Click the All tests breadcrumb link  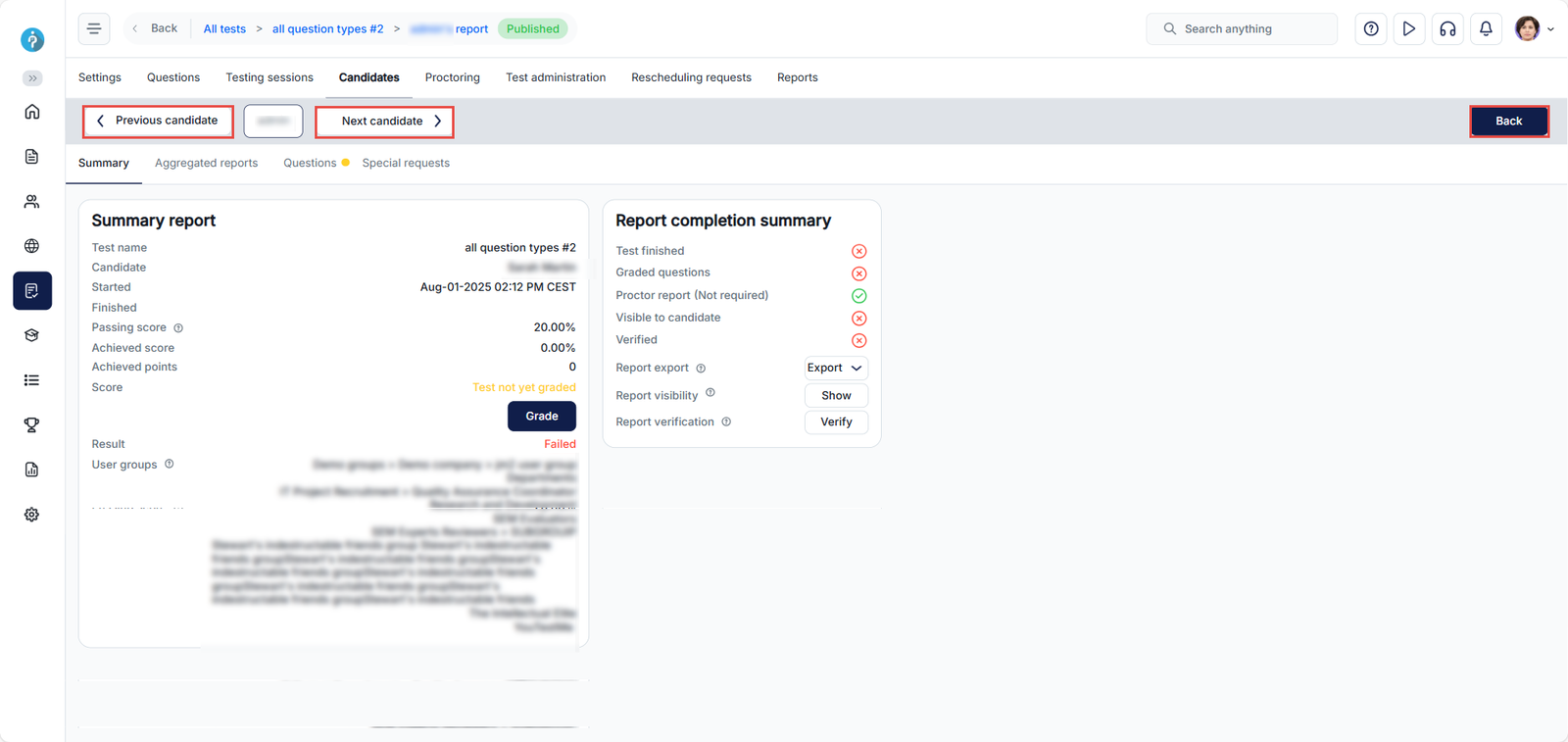click(x=224, y=29)
